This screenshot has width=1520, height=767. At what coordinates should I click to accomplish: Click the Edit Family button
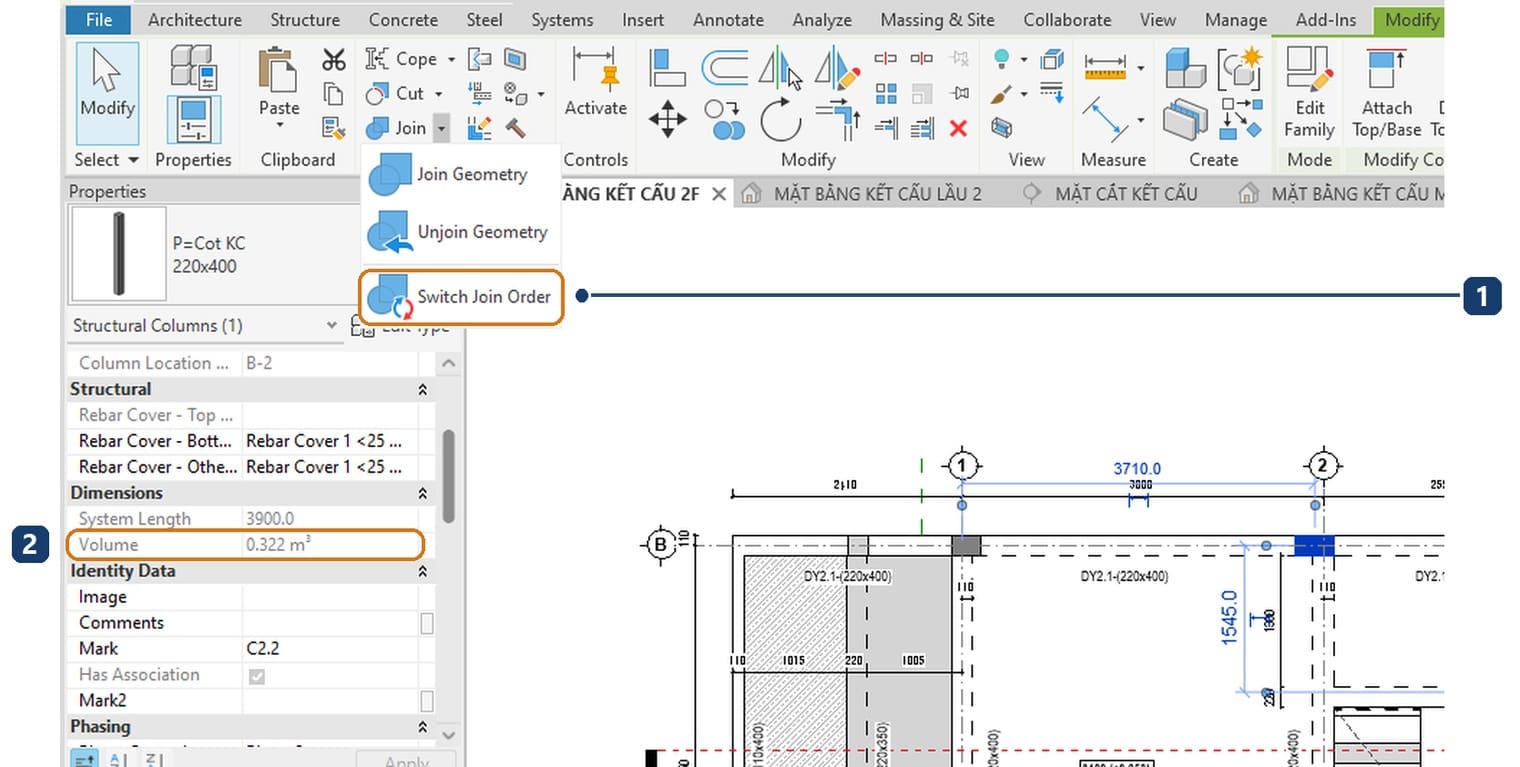tap(1309, 93)
